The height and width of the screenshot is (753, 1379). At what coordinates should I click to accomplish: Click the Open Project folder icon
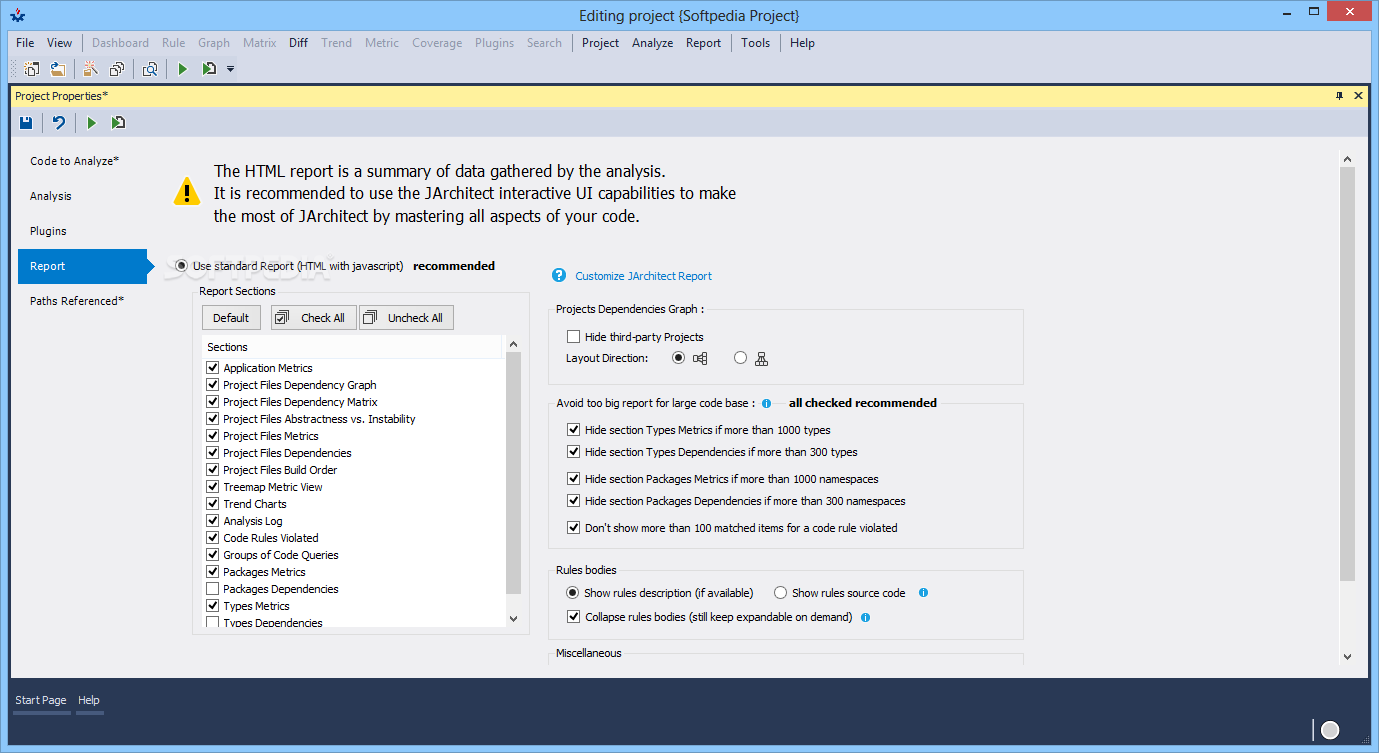[x=58, y=69]
